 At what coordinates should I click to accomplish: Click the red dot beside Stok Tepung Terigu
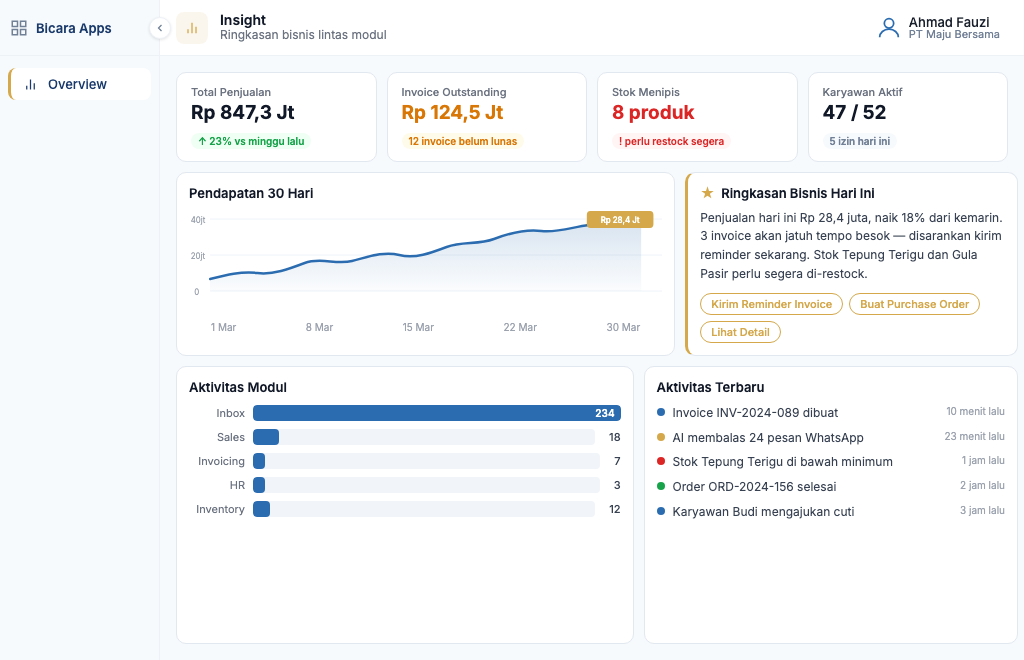(661, 461)
